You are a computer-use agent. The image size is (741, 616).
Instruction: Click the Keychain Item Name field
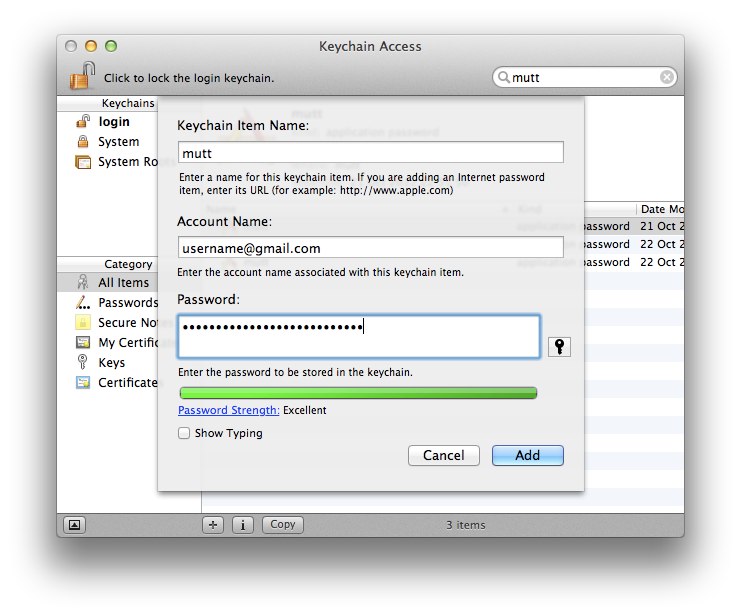tap(370, 152)
